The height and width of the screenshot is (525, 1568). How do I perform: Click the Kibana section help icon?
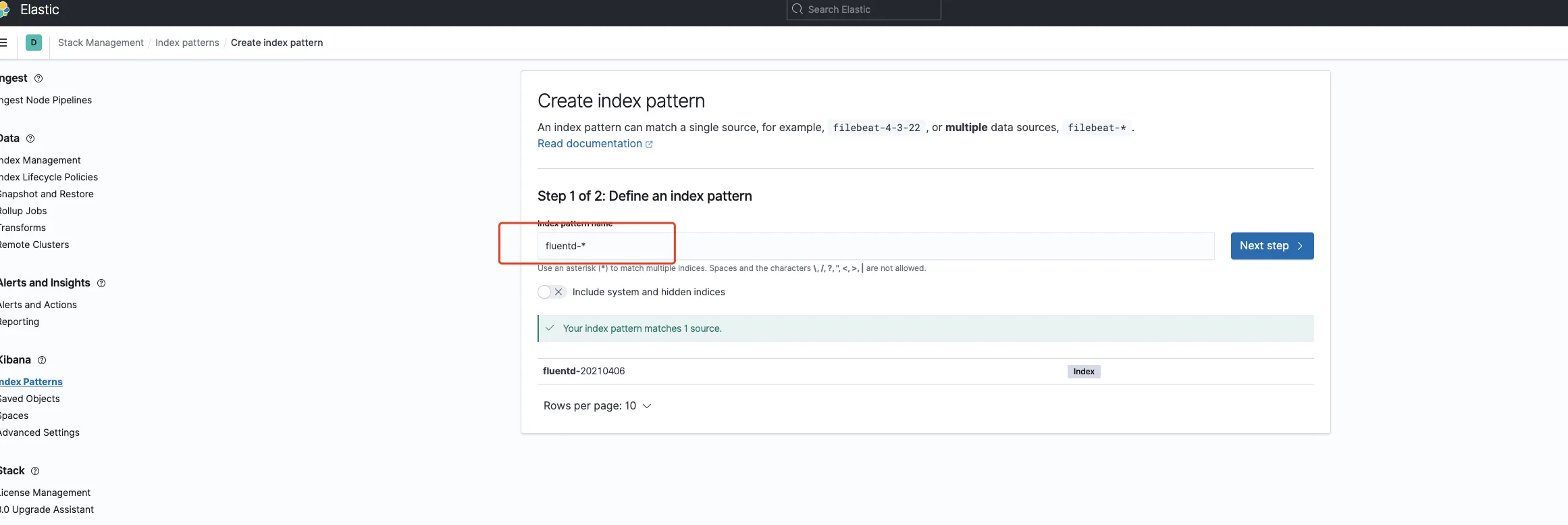tap(42, 360)
